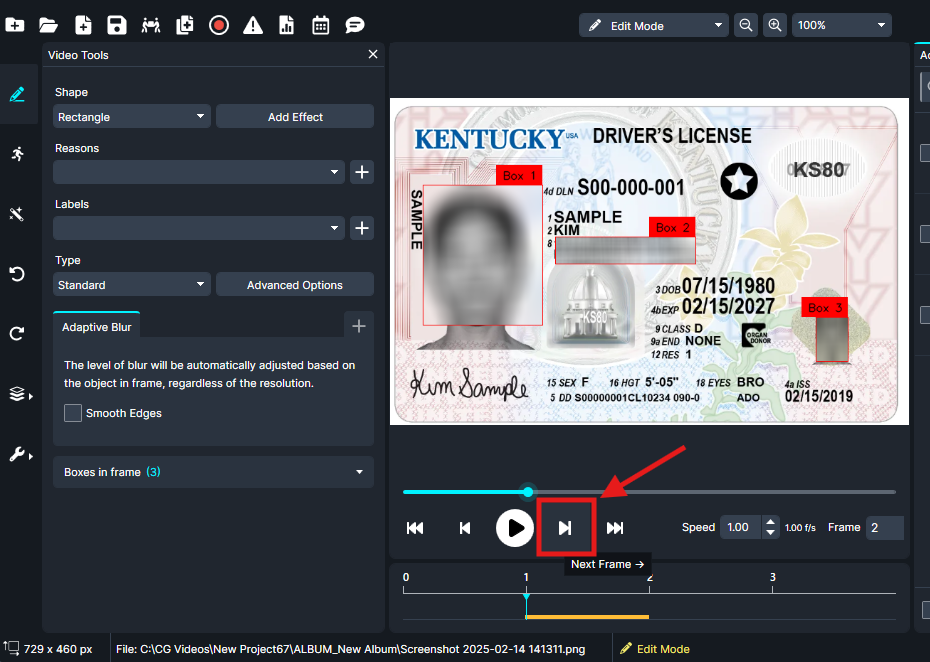Go to the previous frame
930x662 pixels.
(x=465, y=527)
